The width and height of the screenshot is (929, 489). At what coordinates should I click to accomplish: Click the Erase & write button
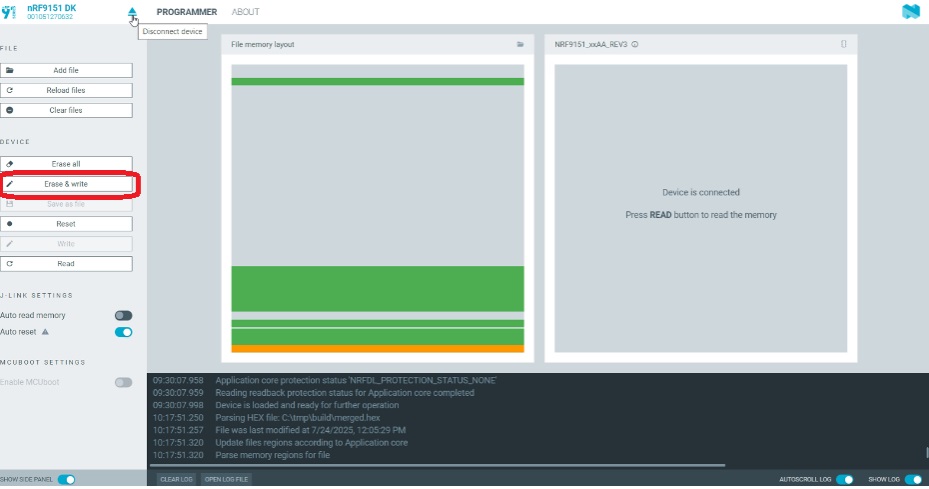[x=66, y=184]
